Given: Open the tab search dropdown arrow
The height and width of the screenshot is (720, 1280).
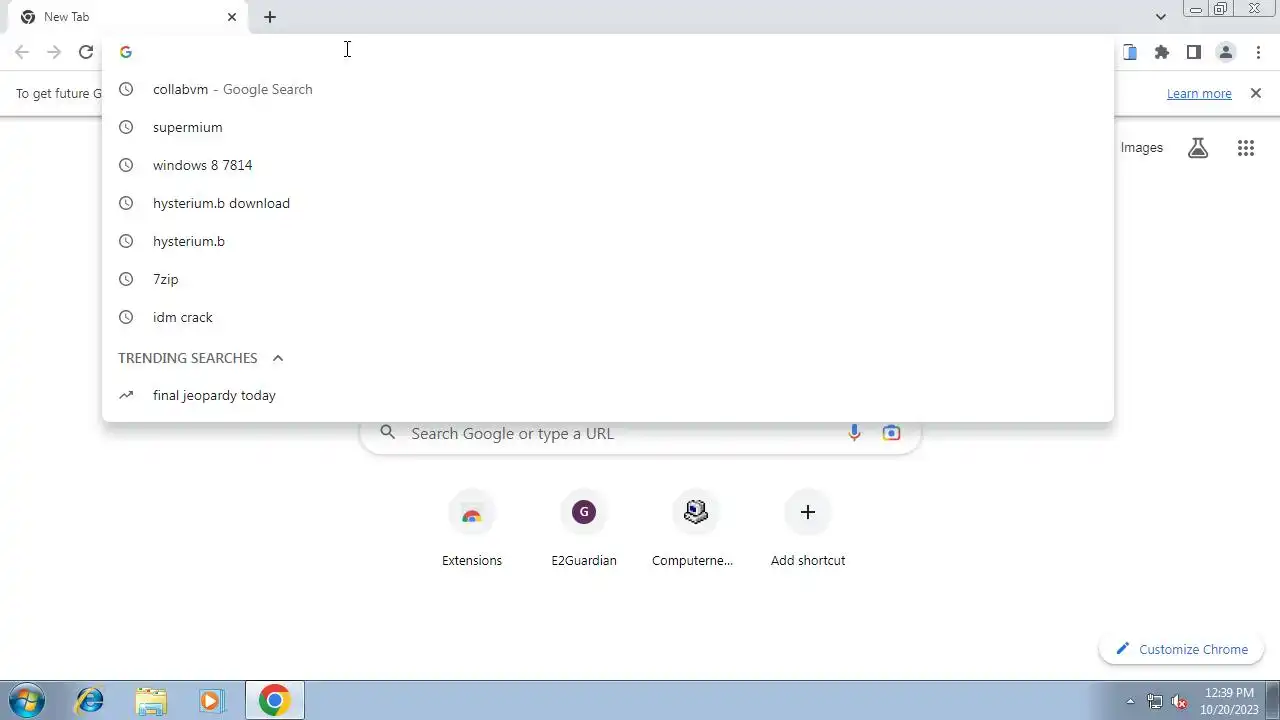Looking at the screenshot, I should [x=1160, y=17].
